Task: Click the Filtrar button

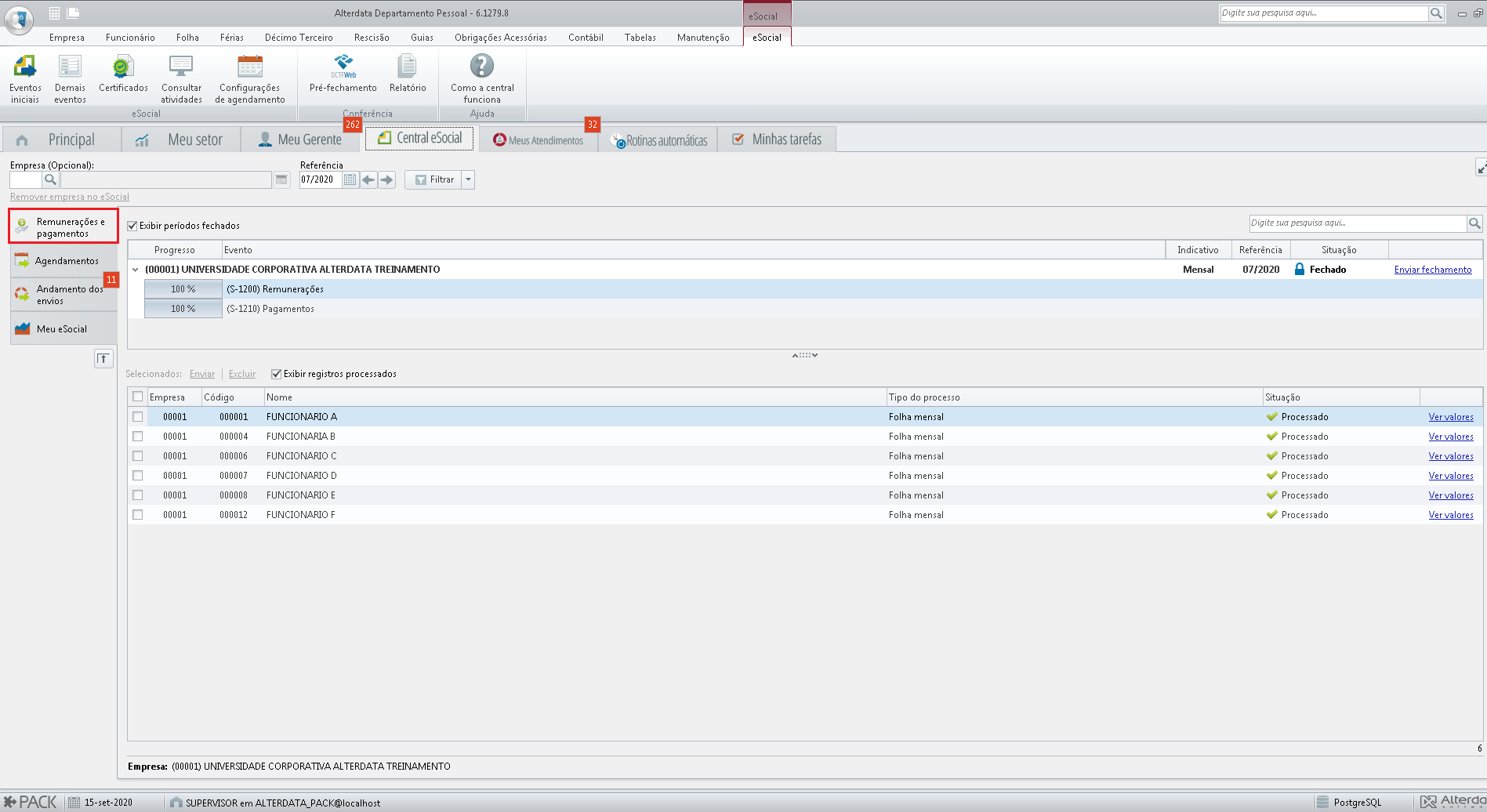Action: pyautogui.click(x=433, y=179)
